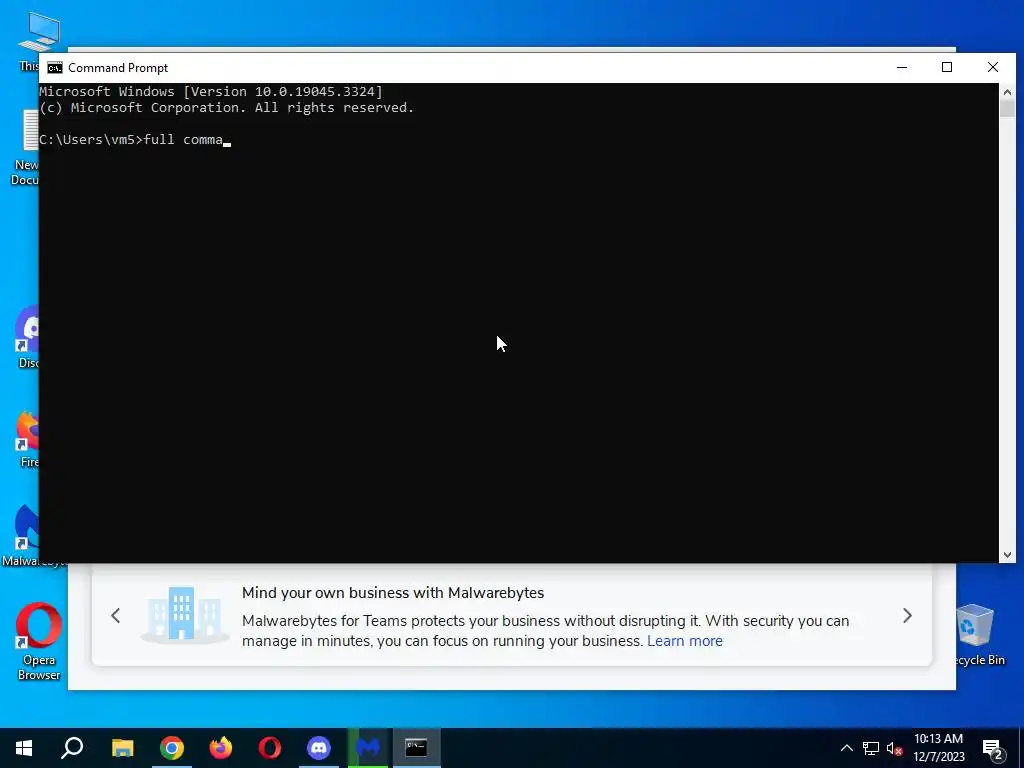Minimize the Command Prompt window
Screen dimensions: 1024x768
tap(902, 67)
